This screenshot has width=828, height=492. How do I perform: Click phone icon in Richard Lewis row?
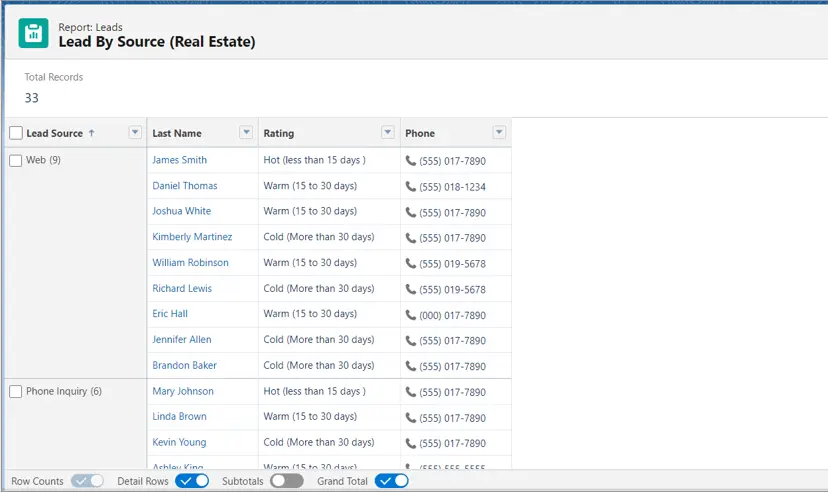click(x=410, y=289)
